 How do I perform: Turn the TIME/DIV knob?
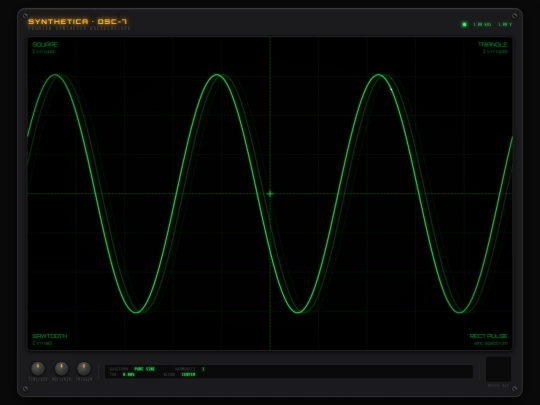point(38,368)
